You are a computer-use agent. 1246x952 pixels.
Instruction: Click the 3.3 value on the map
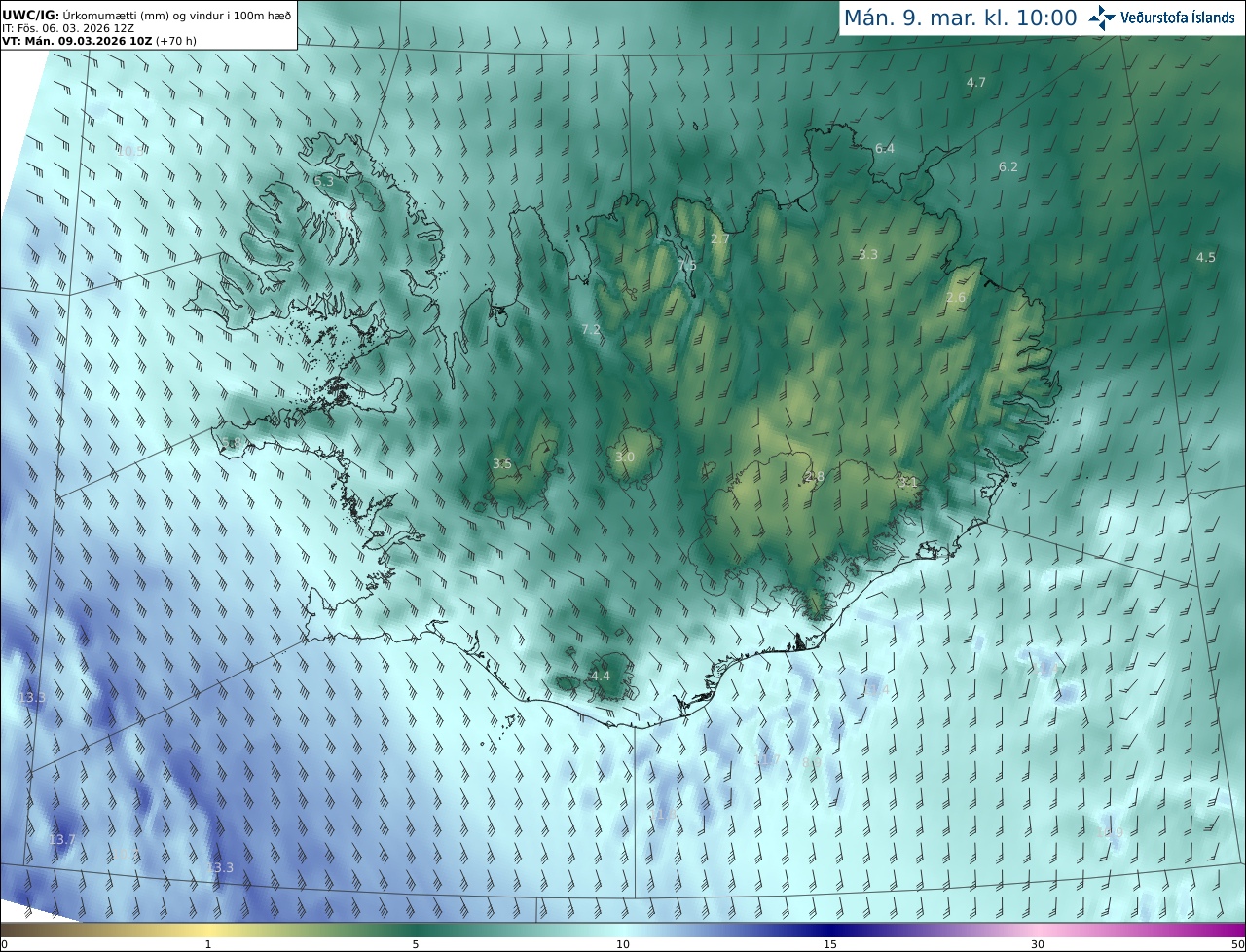coord(868,255)
